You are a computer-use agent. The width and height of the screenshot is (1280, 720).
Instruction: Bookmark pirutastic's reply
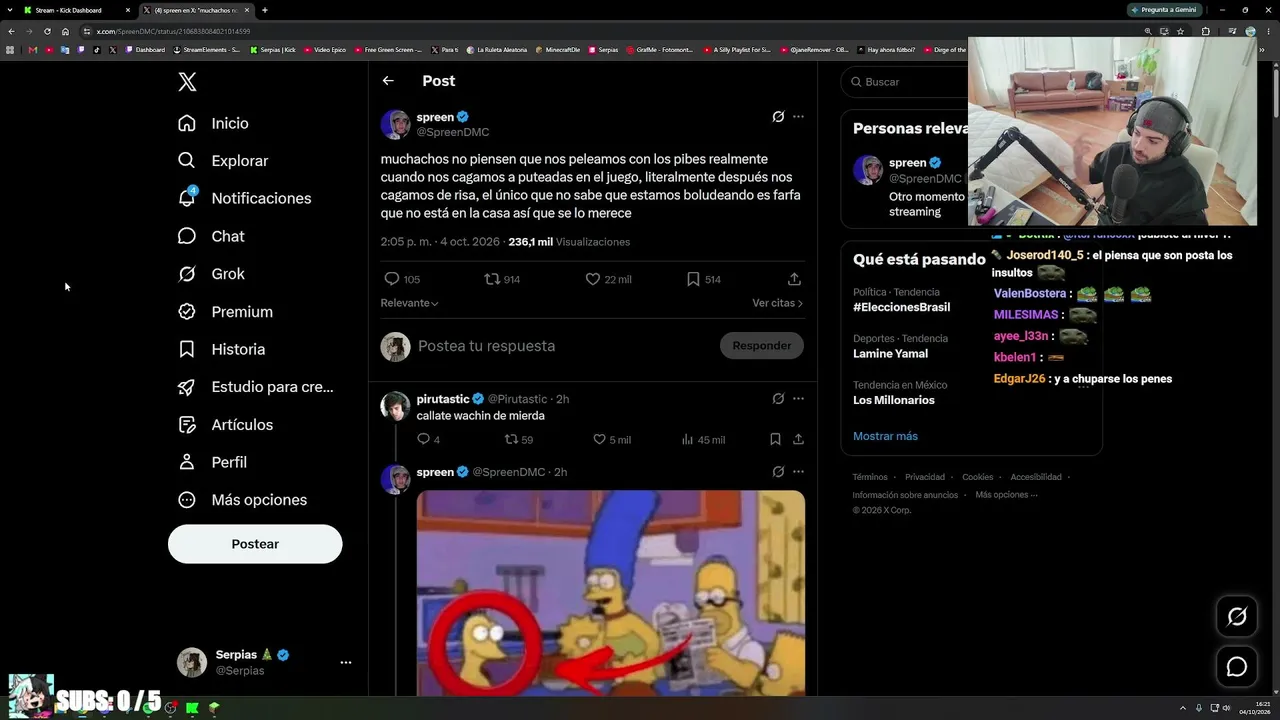click(x=775, y=439)
